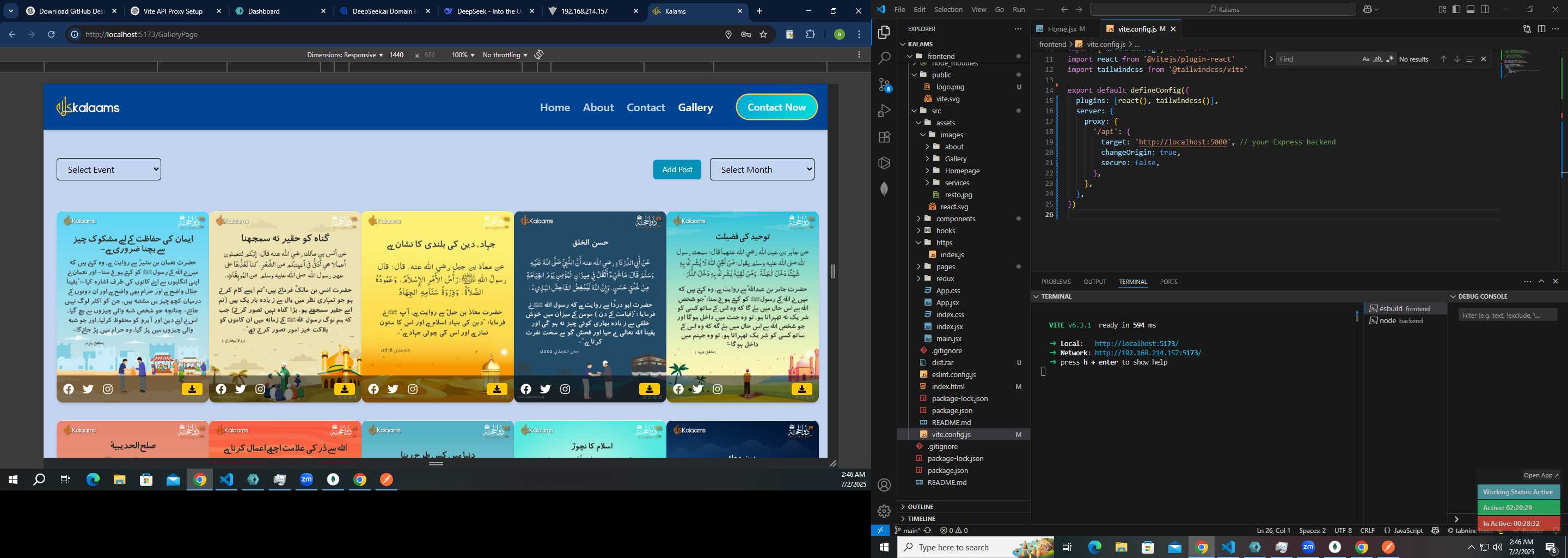Screen dimensions: 1568x558
Task: Toggle Match Case in the Find widget
Action: [1366, 59]
